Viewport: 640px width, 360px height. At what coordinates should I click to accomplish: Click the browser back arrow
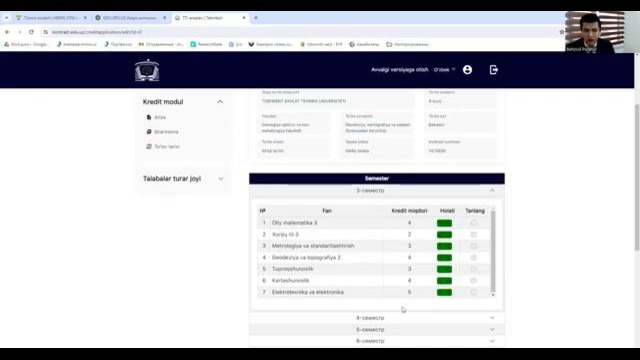pos(7,32)
